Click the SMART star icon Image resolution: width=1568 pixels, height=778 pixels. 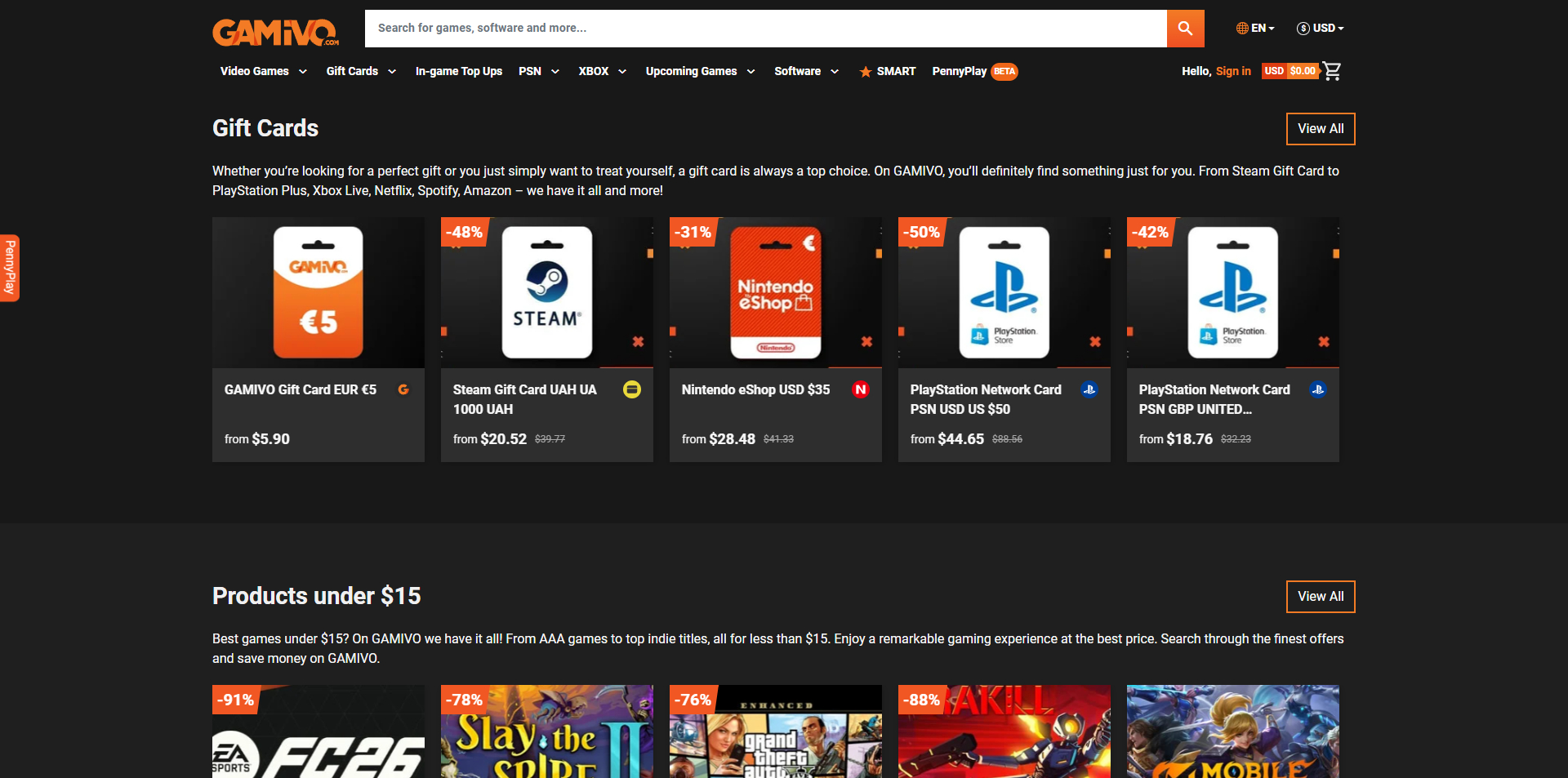pos(866,72)
